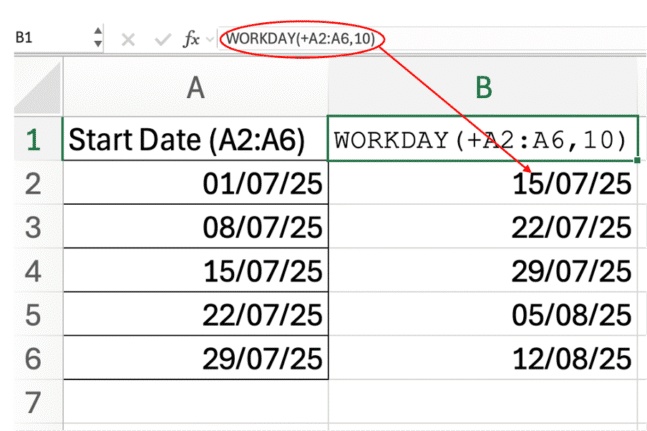The image size is (647, 431).
Task: Click into the formula bar WORKDAY text
Action: (x=299, y=38)
